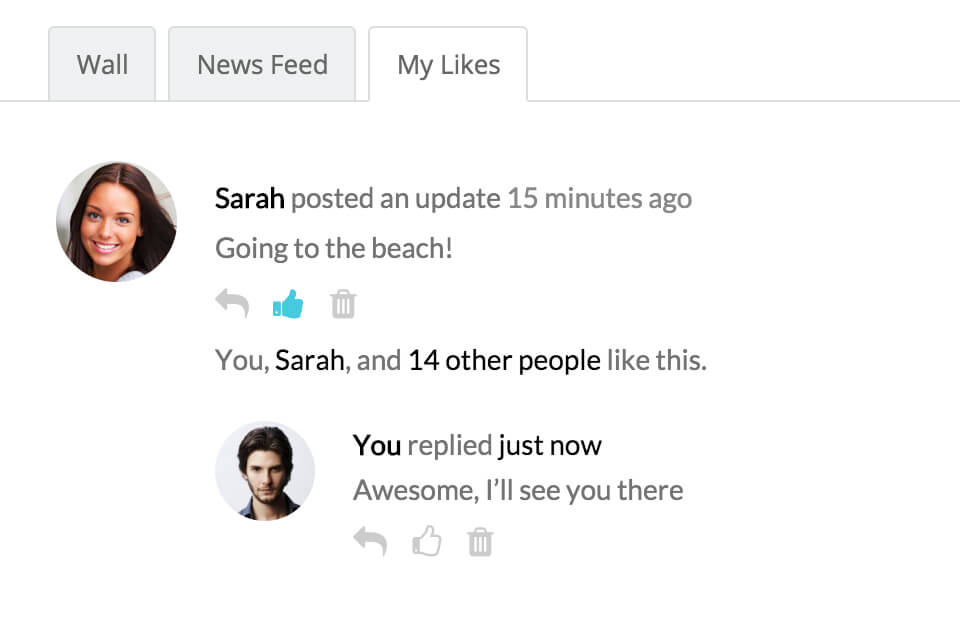Click Sarah's name in the likes line
The width and height of the screenshot is (960, 640).
coord(309,360)
